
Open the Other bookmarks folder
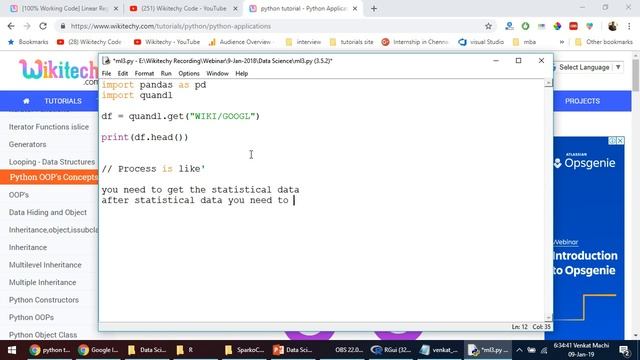pos(604,42)
